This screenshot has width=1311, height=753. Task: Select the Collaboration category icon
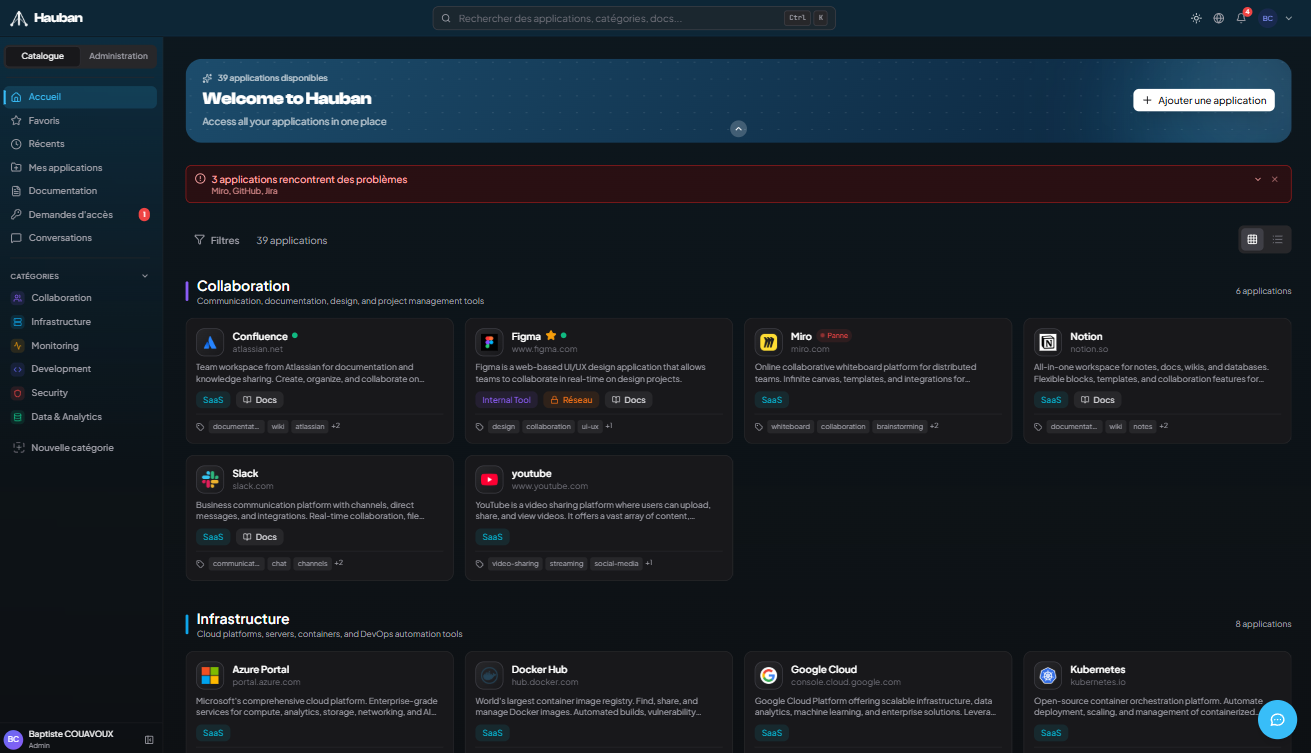[x=18, y=298]
